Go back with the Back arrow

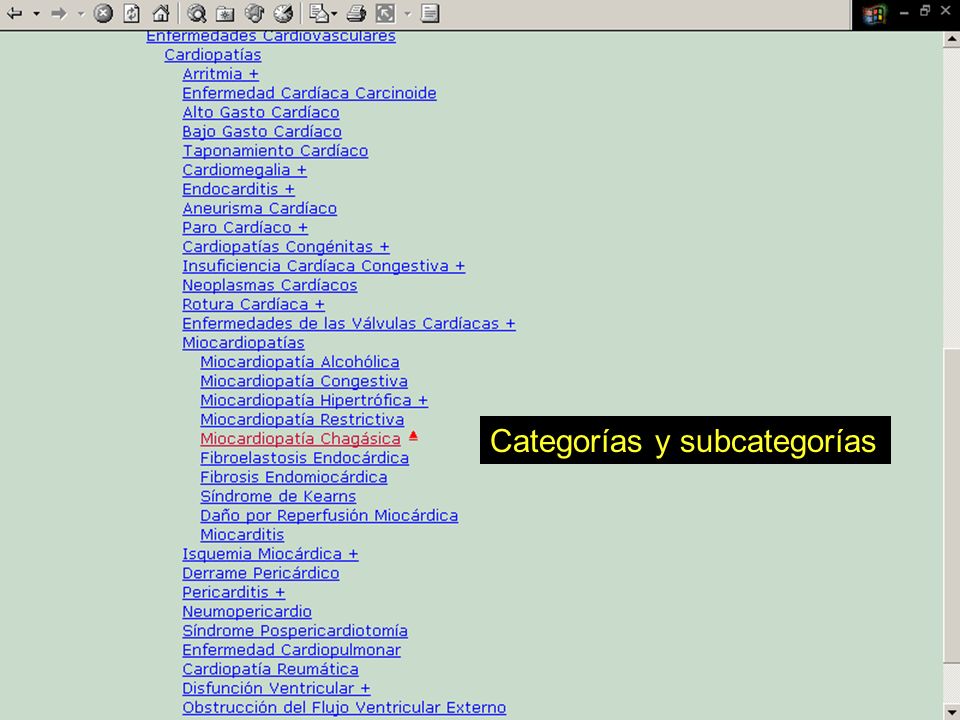tap(15, 13)
